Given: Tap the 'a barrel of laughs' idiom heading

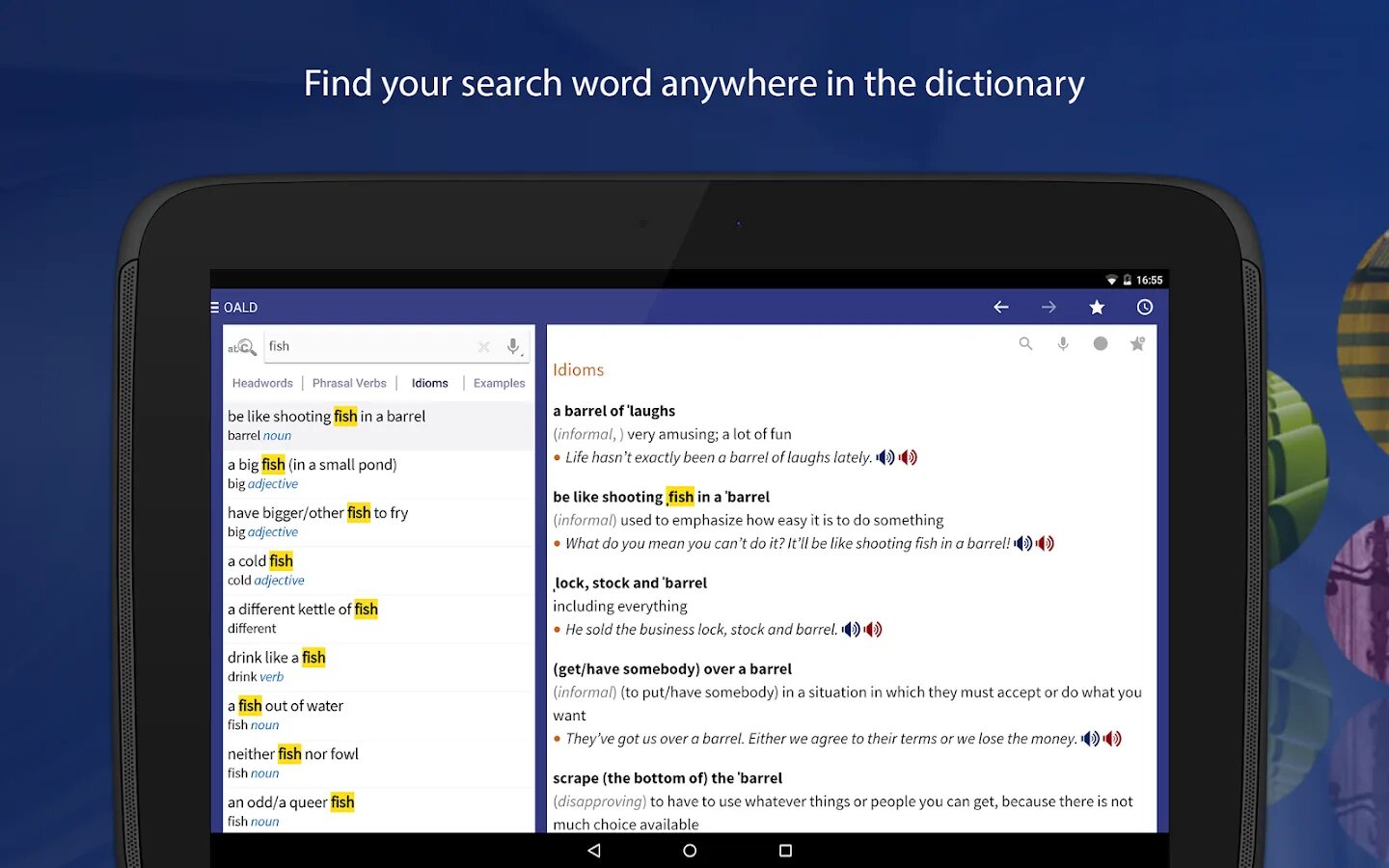Looking at the screenshot, I should (613, 411).
